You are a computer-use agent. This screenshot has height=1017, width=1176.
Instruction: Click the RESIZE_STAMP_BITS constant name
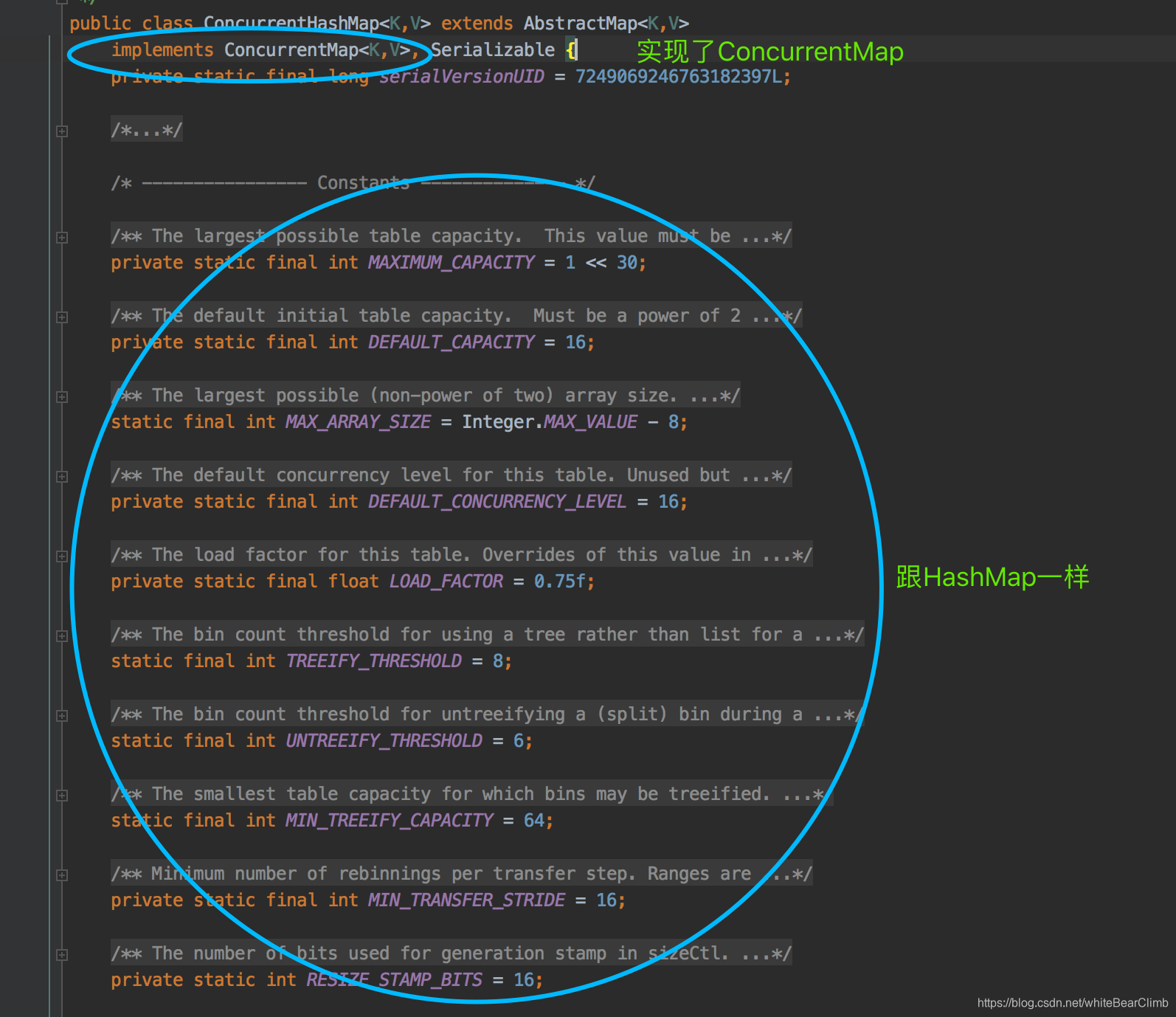coord(395,980)
